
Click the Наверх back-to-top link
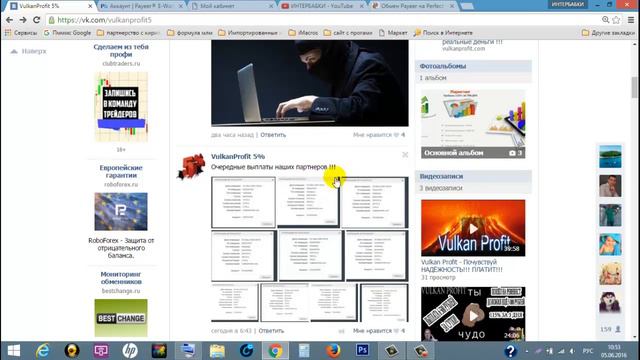[x=29, y=51]
